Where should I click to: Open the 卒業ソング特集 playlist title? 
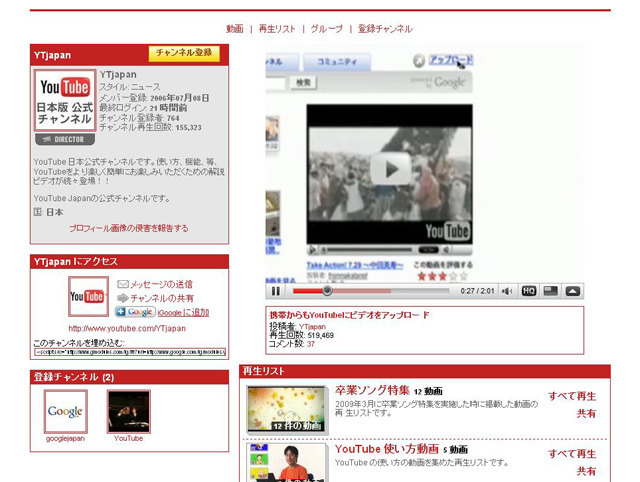pyautogui.click(x=372, y=390)
